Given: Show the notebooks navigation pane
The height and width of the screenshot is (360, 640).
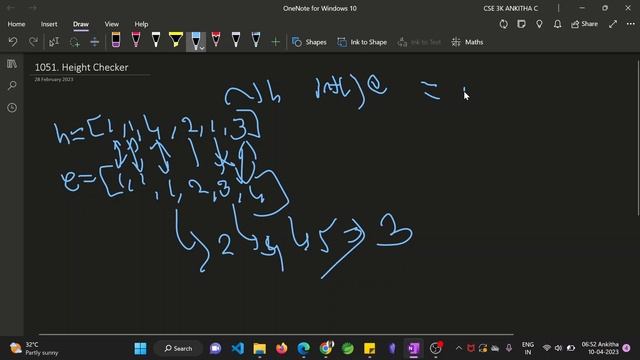Looking at the screenshot, I should coord(12,64).
